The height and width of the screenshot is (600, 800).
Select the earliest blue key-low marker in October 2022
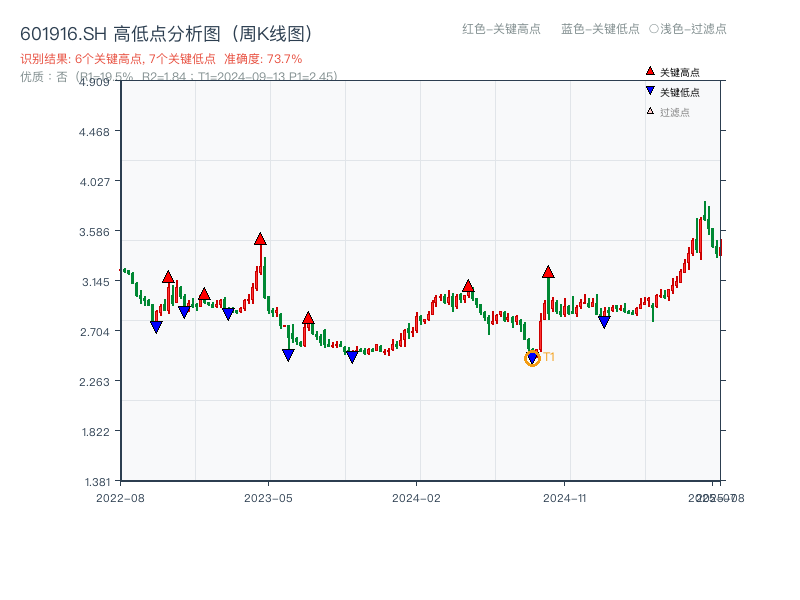tap(156, 327)
